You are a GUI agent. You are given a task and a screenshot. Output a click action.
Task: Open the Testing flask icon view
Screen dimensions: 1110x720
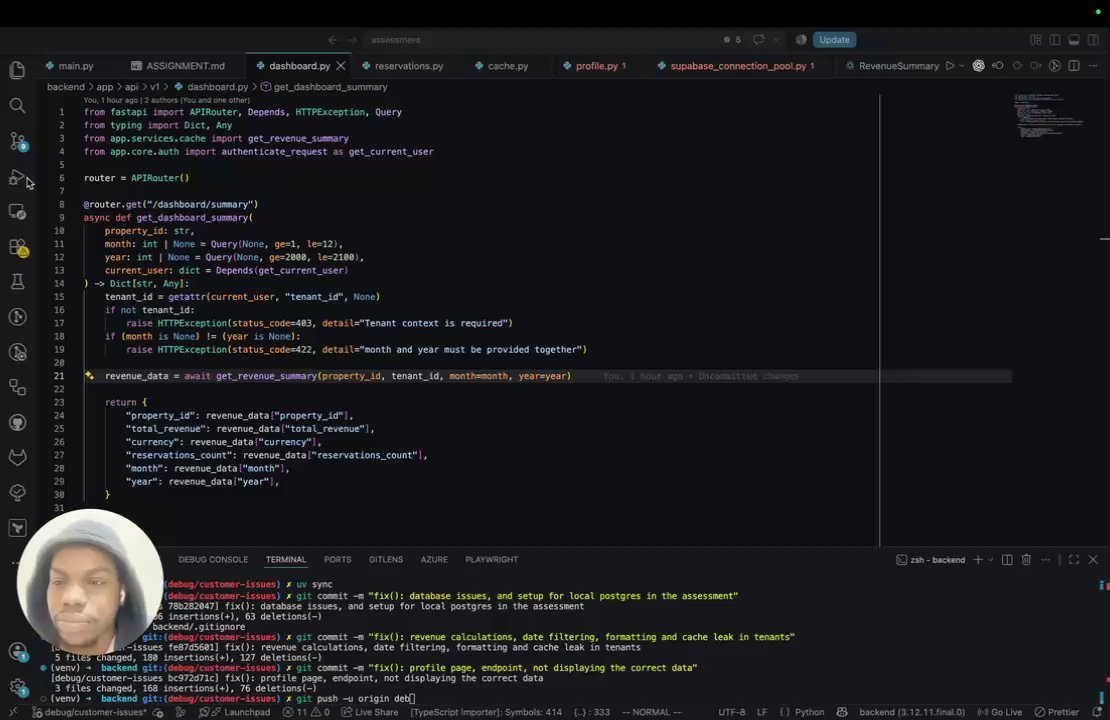(18, 282)
